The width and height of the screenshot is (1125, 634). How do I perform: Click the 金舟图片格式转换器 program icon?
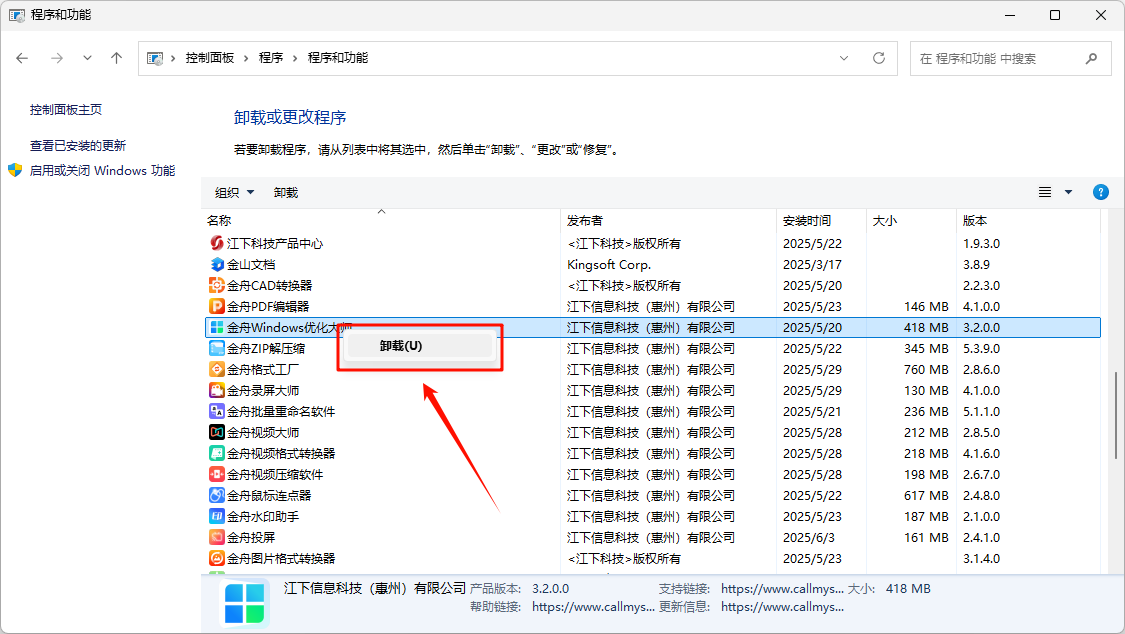pos(217,558)
